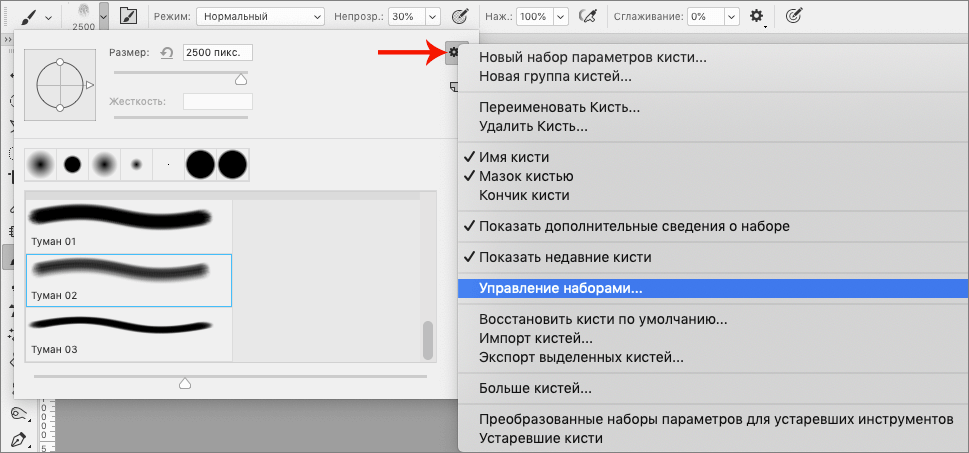Toggle pressure for opacity icon

point(460,17)
